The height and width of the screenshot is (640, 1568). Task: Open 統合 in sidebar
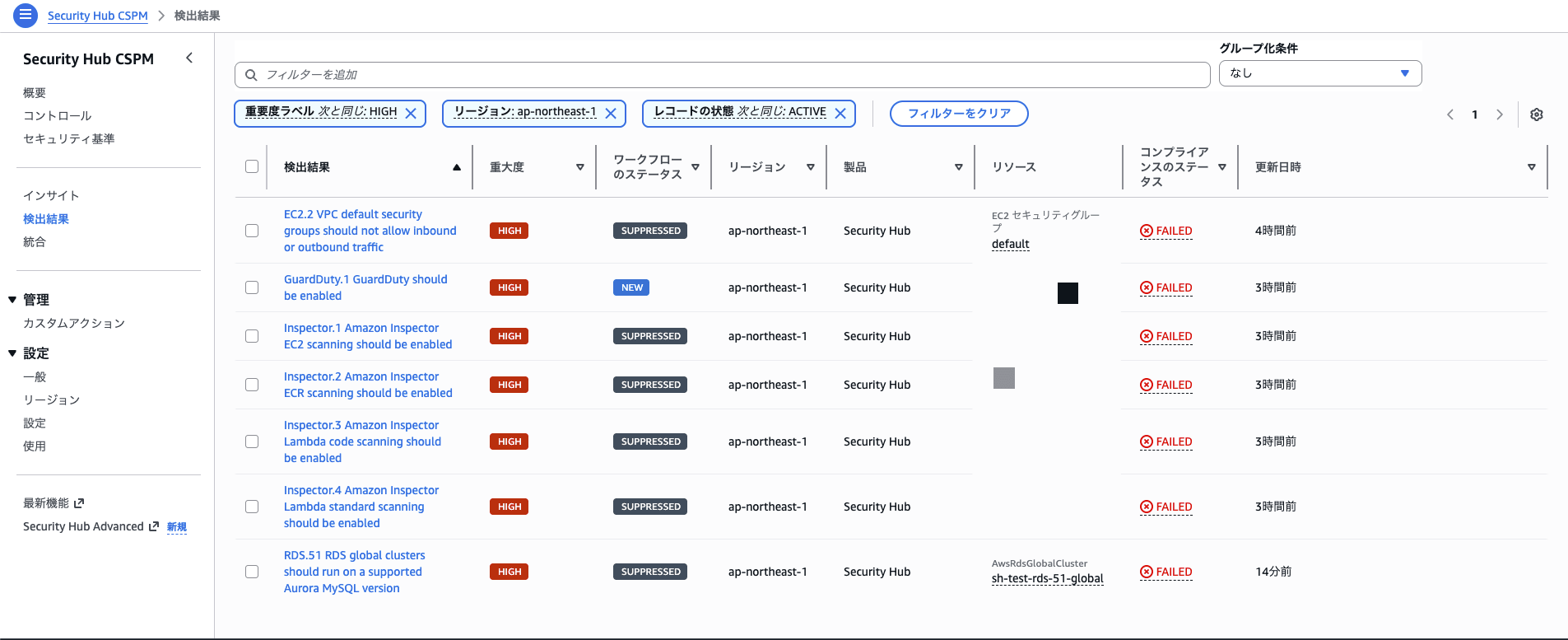tap(35, 242)
